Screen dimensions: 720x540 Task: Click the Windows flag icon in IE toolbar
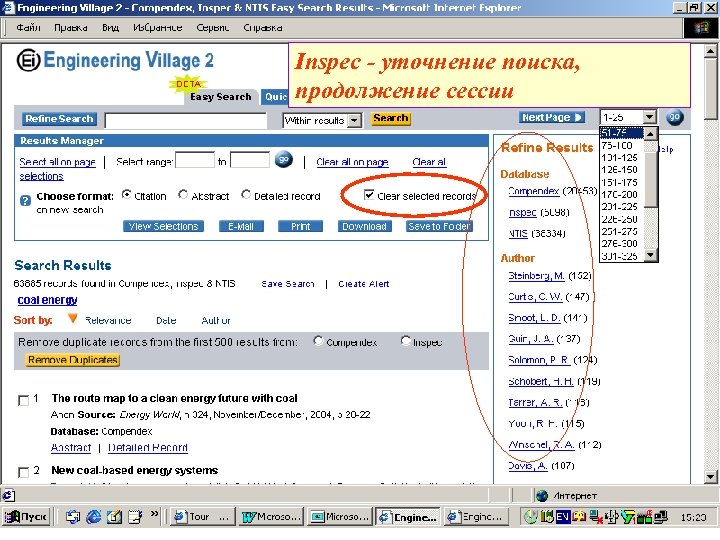coord(701,28)
